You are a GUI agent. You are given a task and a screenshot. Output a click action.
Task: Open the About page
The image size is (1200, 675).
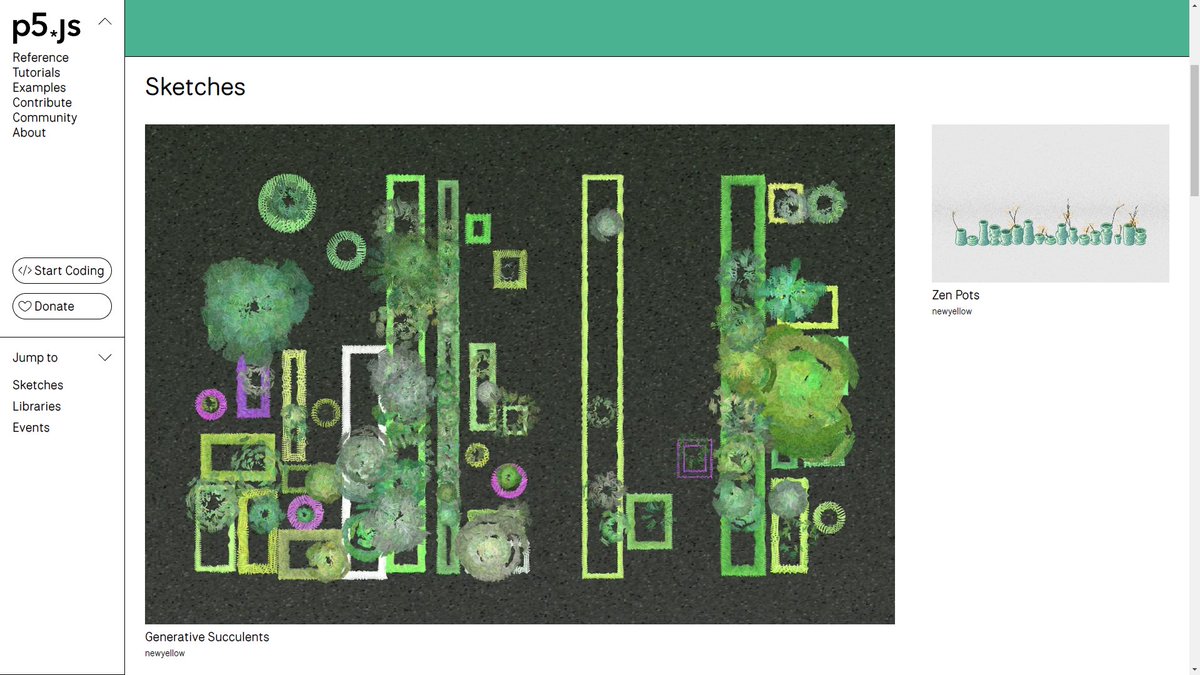click(x=29, y=133)
